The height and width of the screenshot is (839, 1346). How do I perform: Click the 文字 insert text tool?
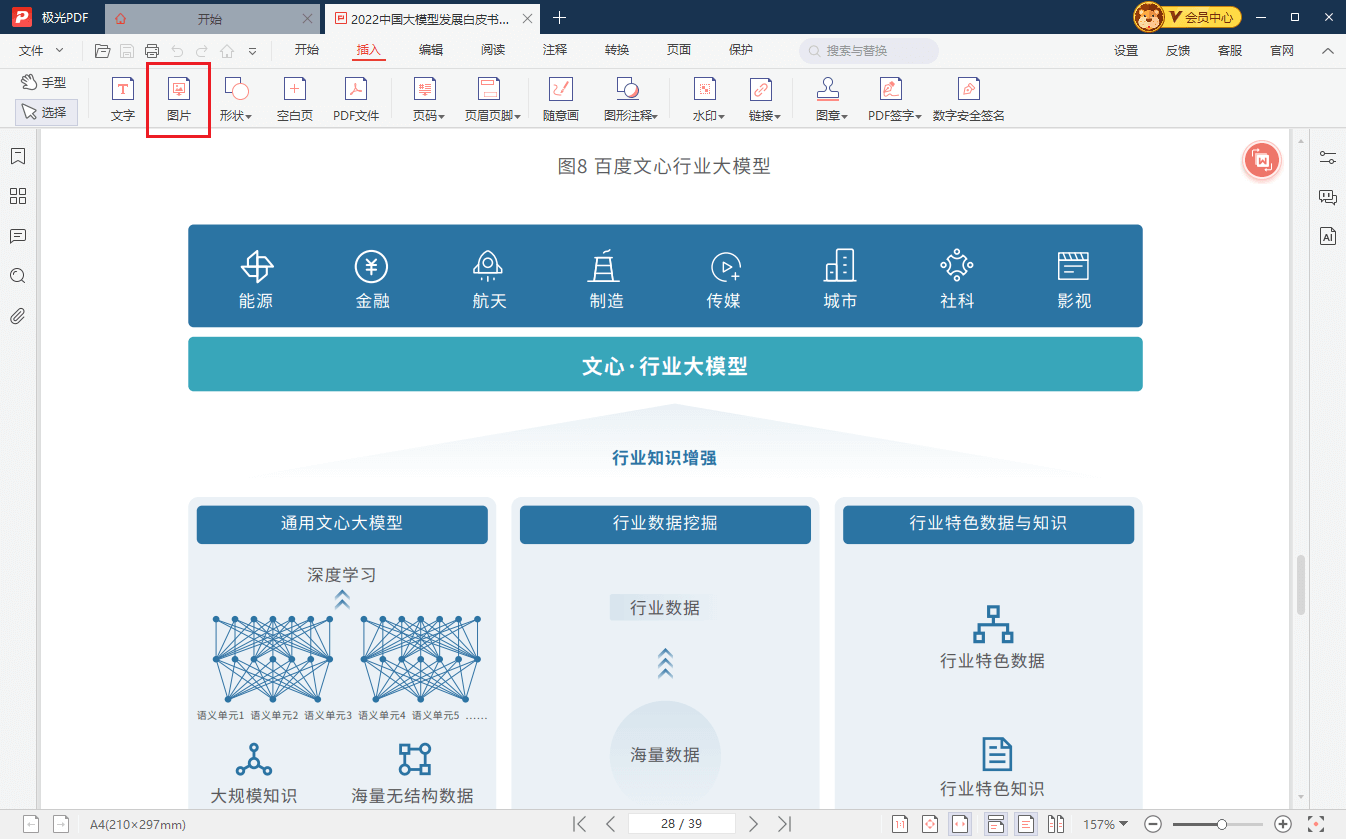pyautogui.click(x=122, y=100)
